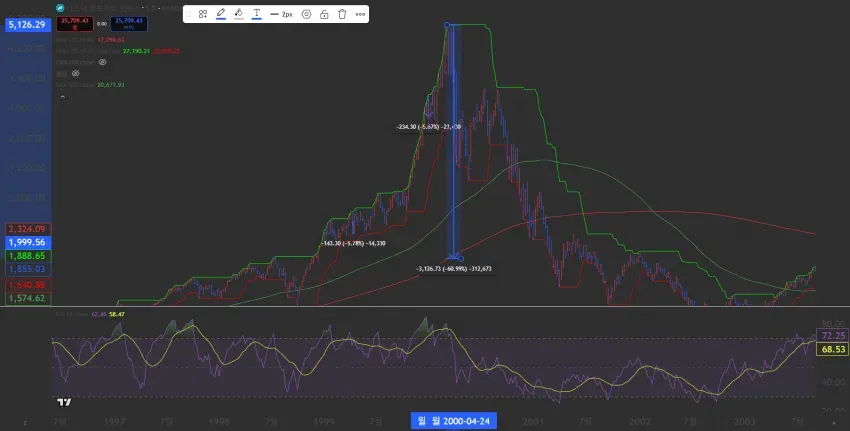Click the 2,324.09 red price label
This screenshot has height=431, width=850.
27,229
